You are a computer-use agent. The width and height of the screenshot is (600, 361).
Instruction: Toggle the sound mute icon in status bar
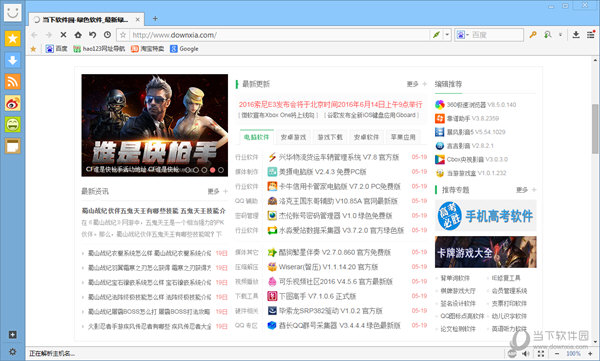click(x=527, y=354)
